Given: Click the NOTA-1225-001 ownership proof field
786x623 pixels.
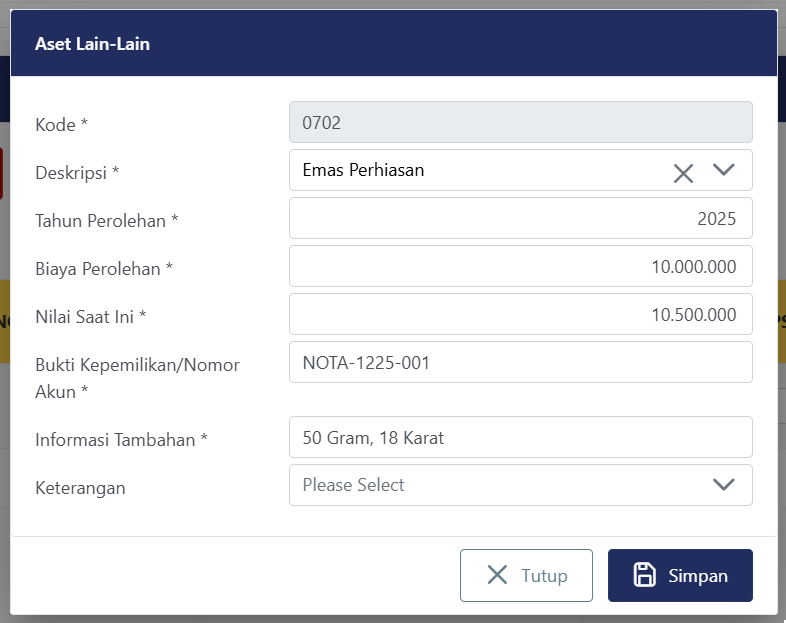Looking at the screenshot, I should (520, 362).
